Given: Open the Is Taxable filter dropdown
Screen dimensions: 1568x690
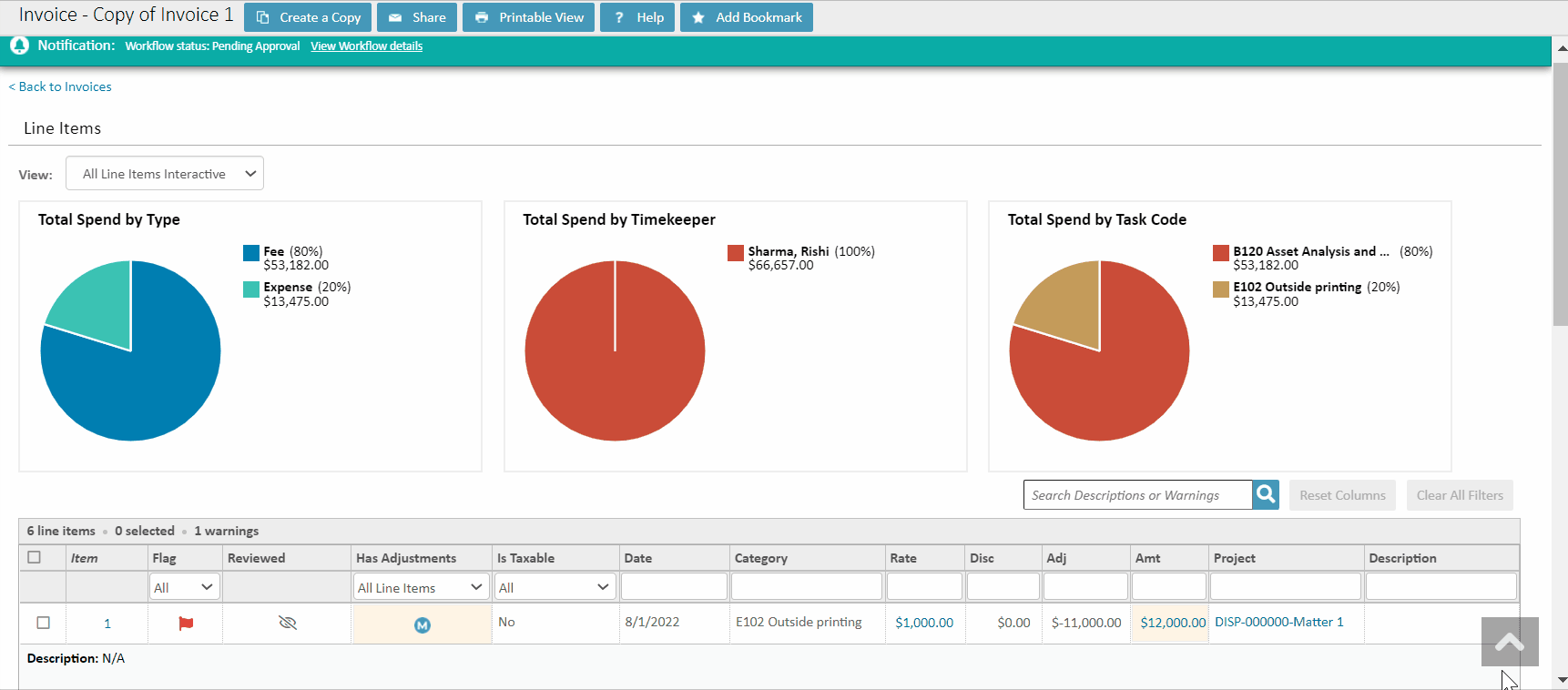Looking at the screenshot, I should click(554, 587).
